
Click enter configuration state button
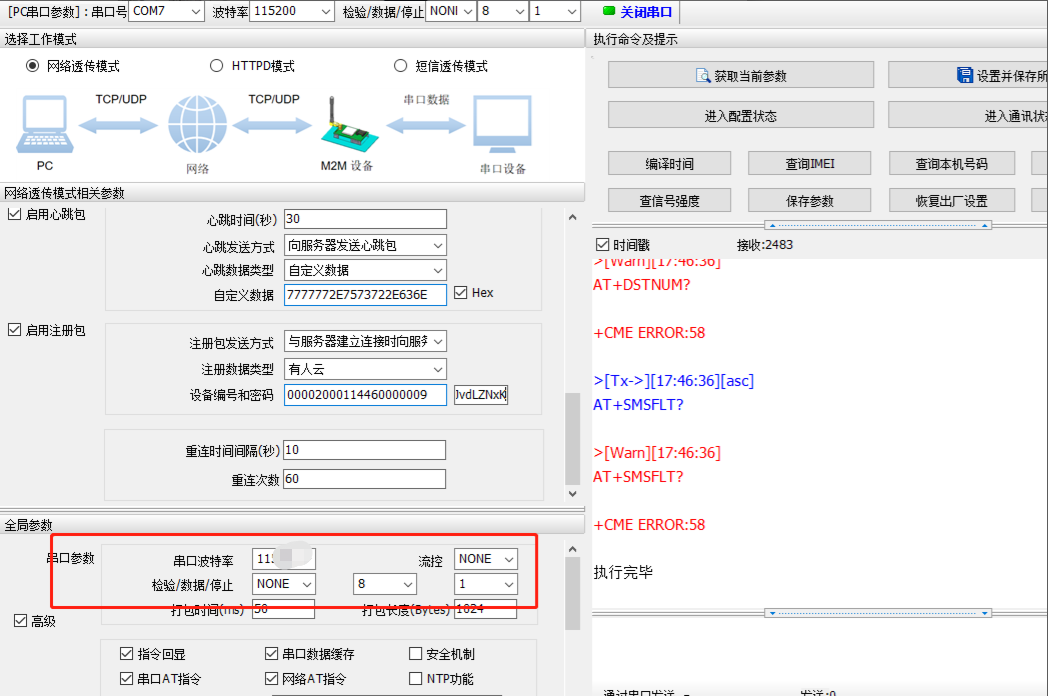pos(741,115)
